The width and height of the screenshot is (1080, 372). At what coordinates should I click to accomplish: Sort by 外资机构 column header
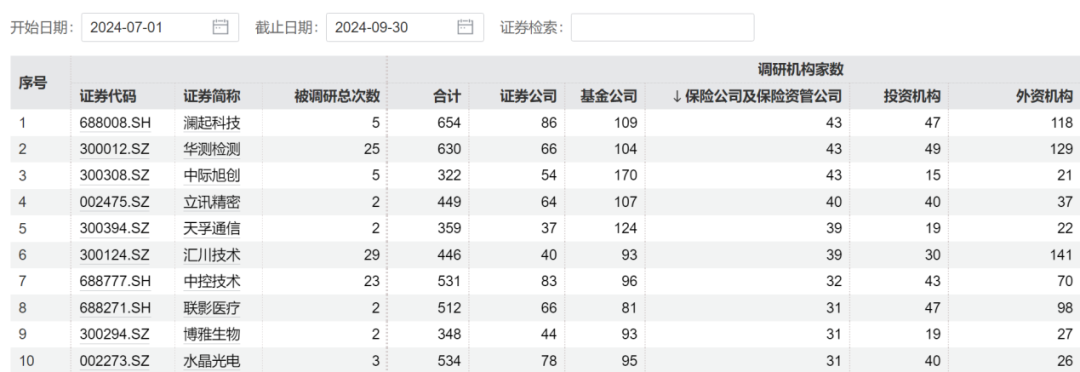tap(1045, 96)
